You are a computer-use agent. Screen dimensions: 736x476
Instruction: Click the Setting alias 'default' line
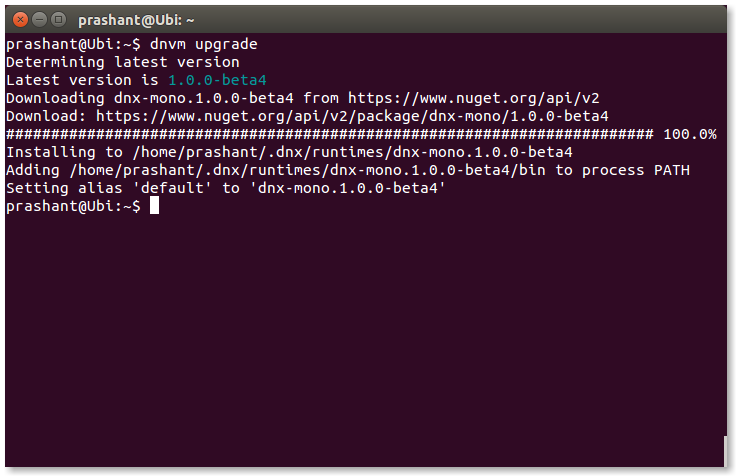[x=226, y=188]
